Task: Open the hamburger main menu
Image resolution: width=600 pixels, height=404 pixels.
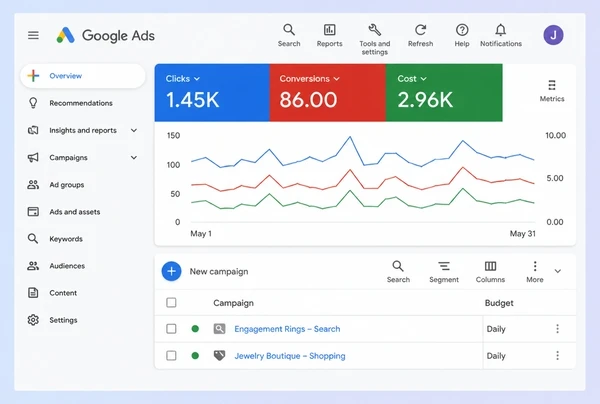Action: coord(33,36)
